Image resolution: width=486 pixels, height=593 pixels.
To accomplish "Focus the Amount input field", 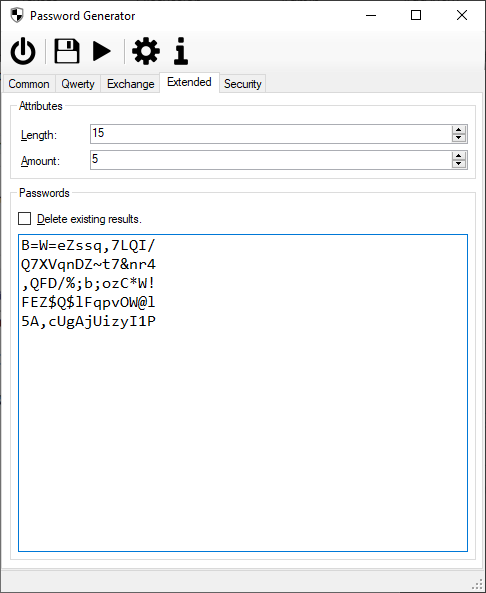I will [x=271, y=160].
